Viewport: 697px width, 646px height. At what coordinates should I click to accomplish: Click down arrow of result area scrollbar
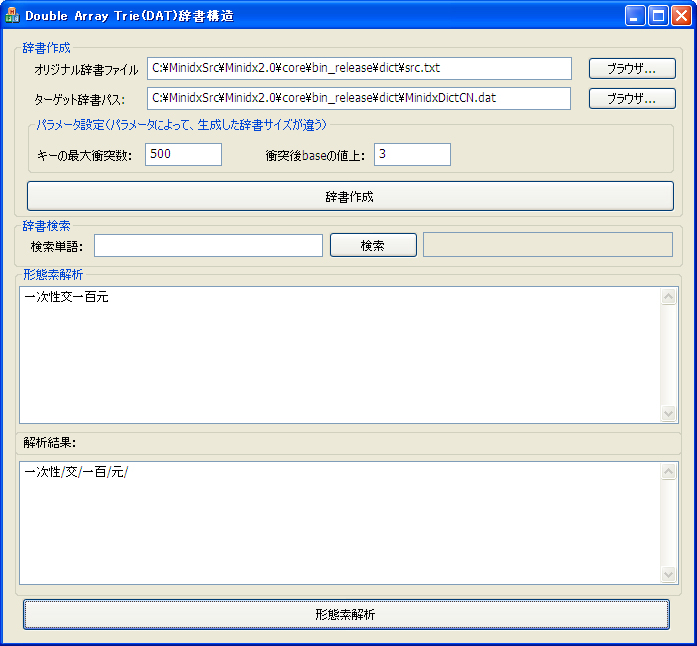tap(668, 574)
